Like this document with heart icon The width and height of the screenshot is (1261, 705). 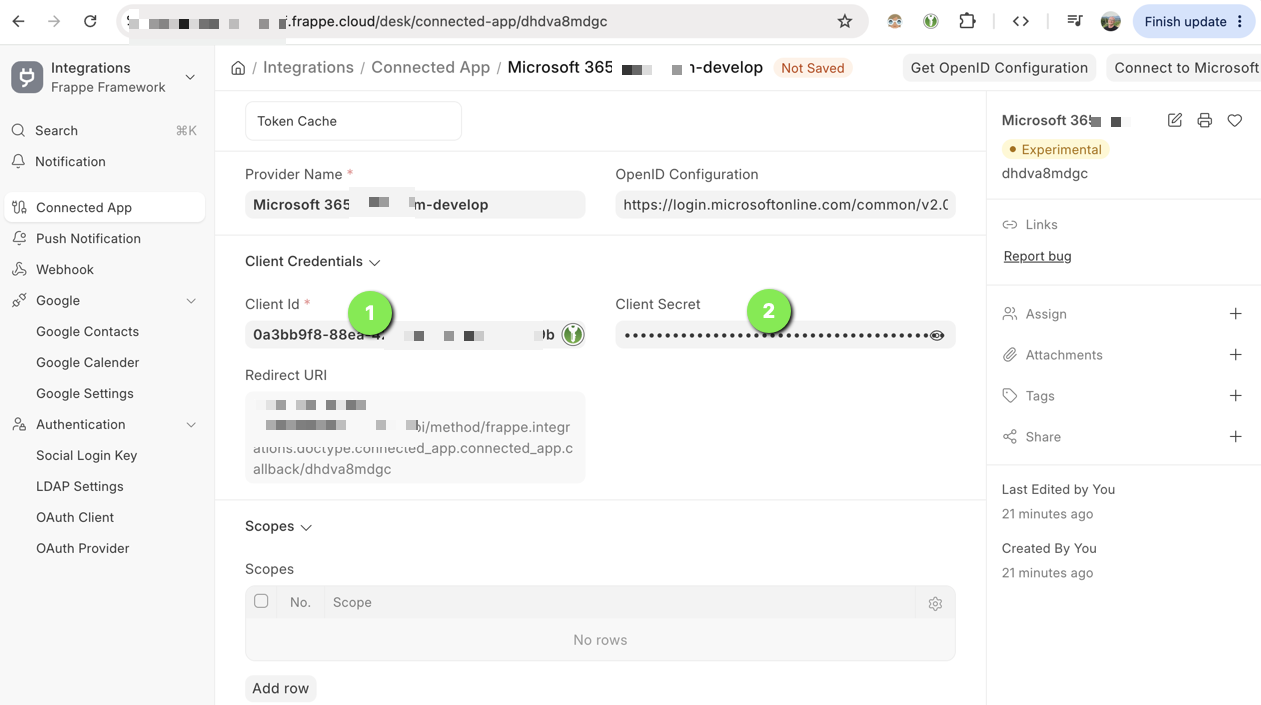1235,120
